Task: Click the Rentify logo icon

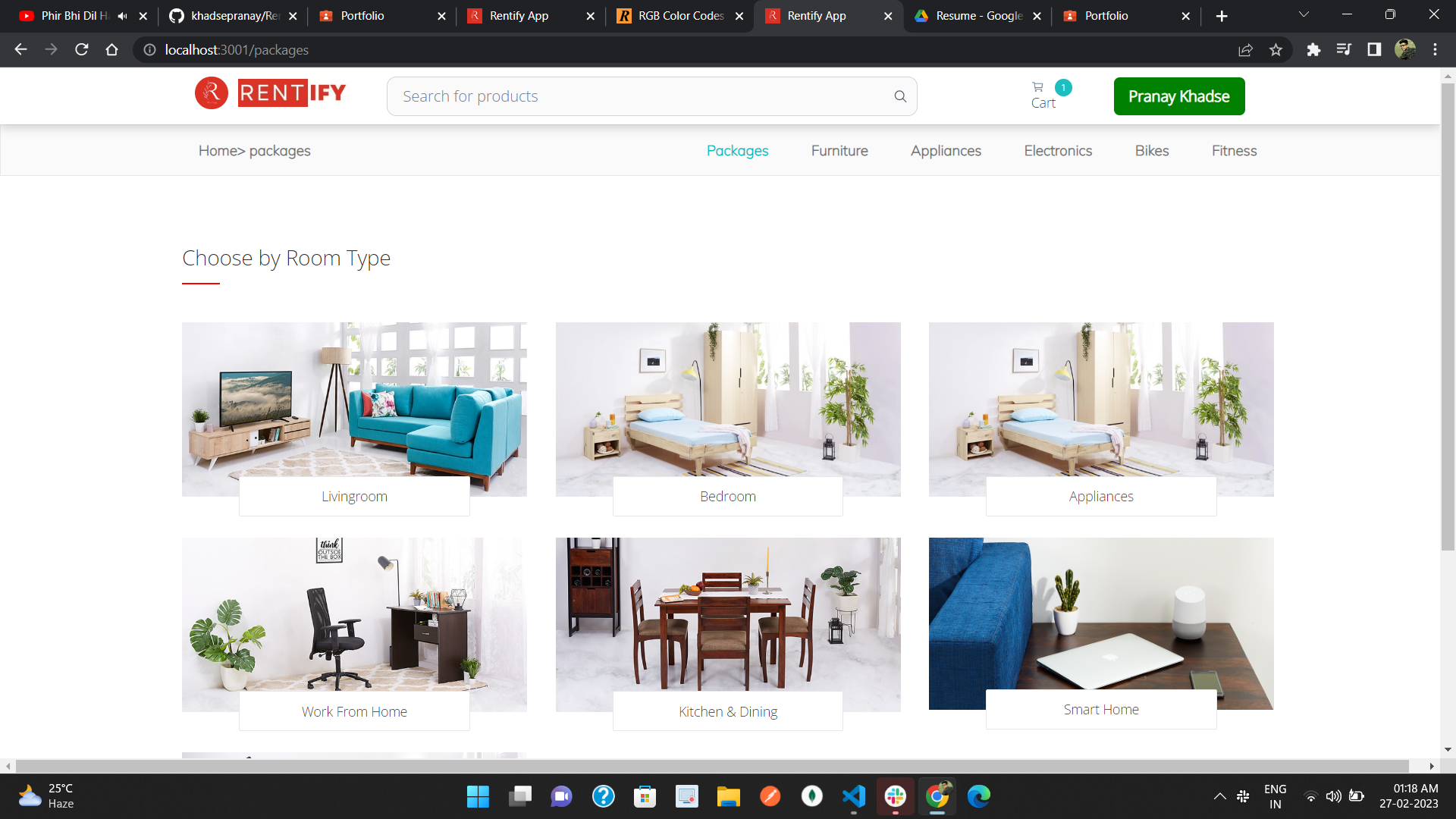Action: [x=212, y=93]
